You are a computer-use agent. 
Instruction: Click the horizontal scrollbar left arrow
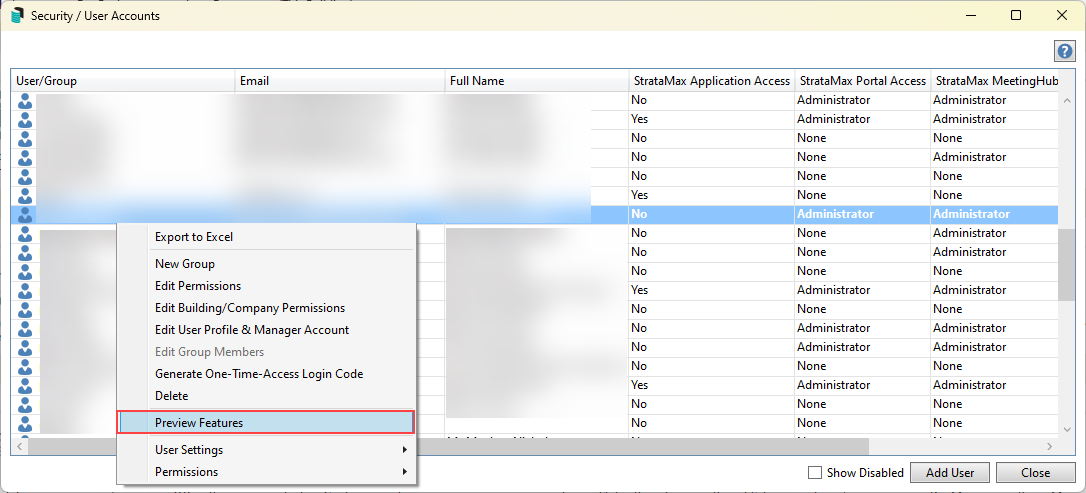(20, 447)
